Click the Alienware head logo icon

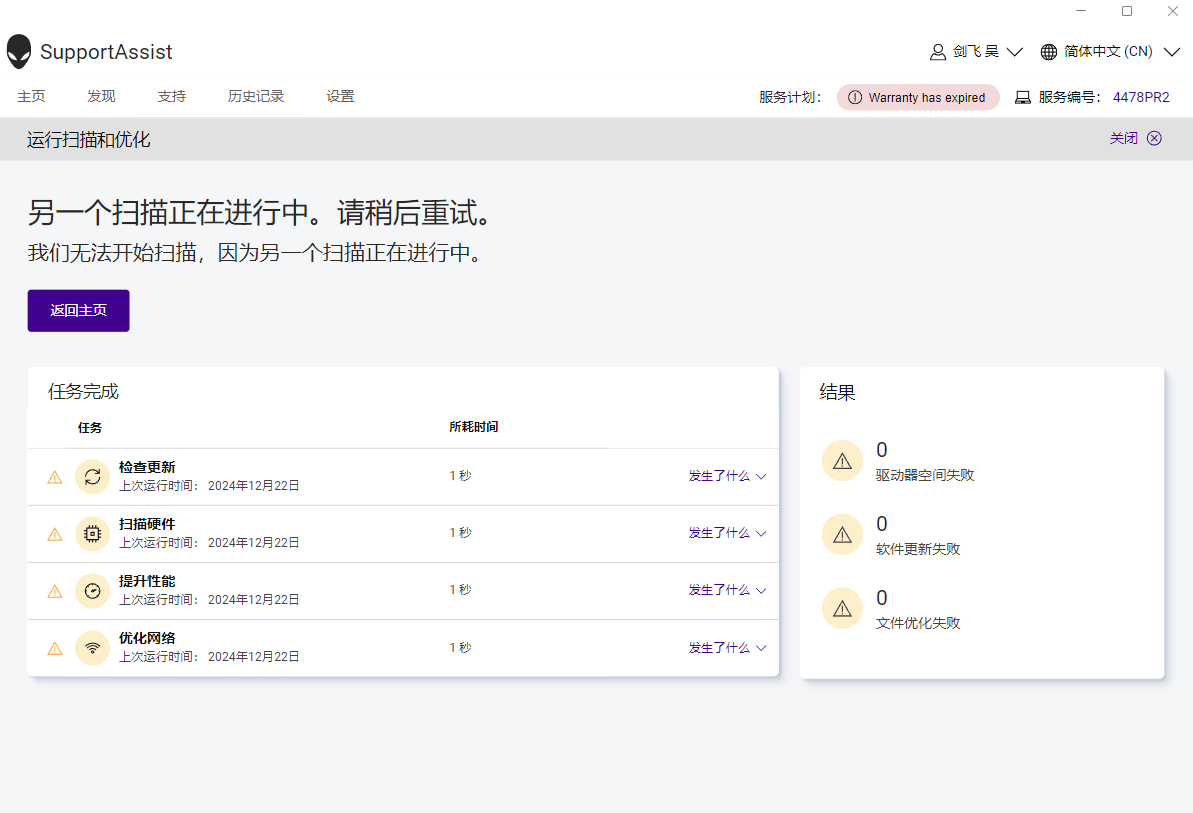pyautogui.click(x=19, y=52)
